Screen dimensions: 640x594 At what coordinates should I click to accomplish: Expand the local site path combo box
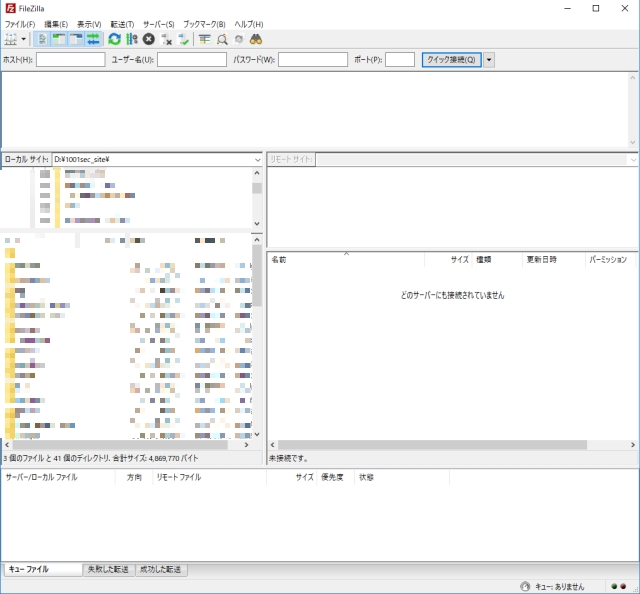coord(257,159)
